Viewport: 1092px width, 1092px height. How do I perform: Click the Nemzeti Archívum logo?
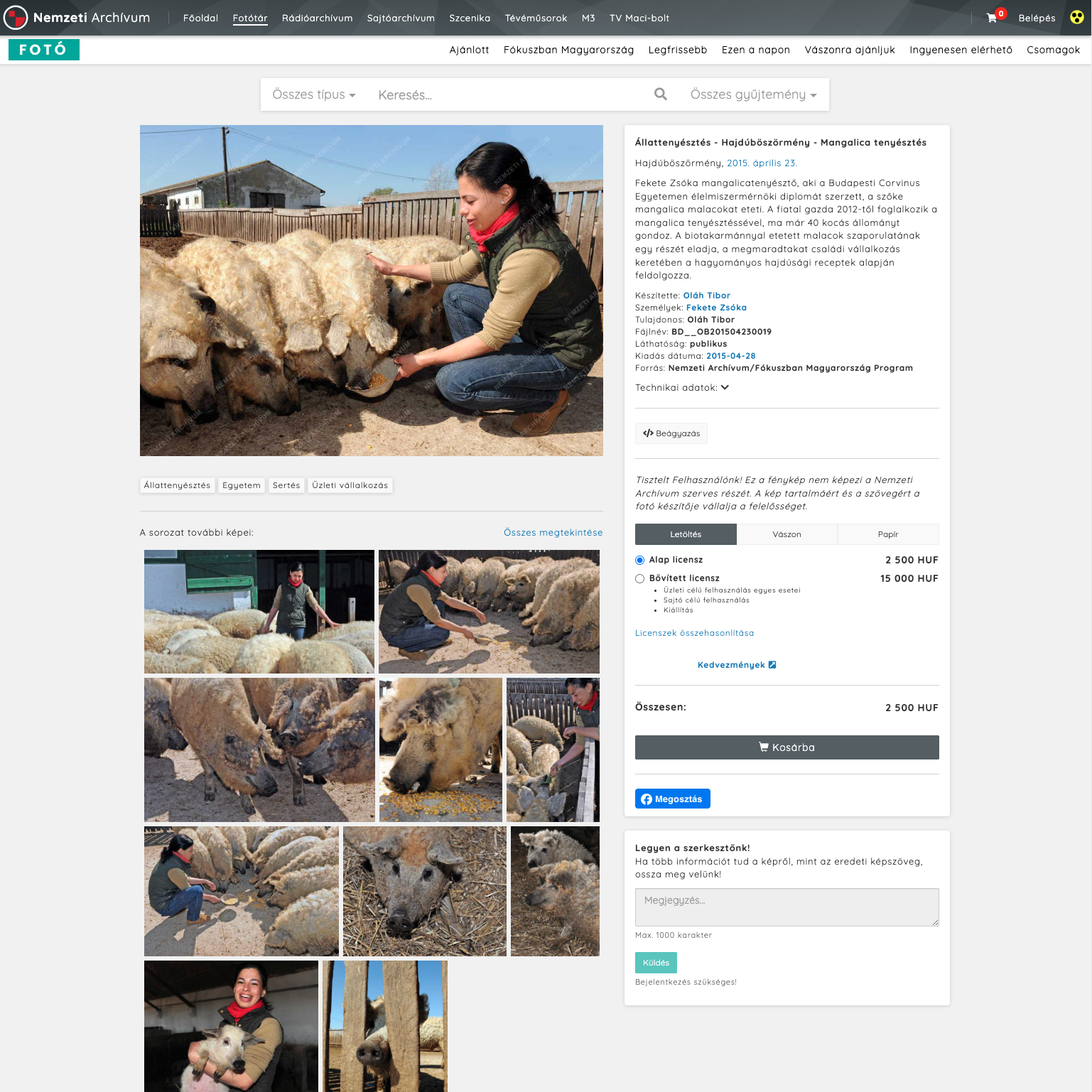tap(77, 18)
